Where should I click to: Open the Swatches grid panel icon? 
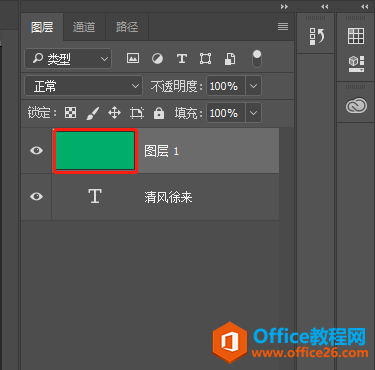(x=356, y=36)
